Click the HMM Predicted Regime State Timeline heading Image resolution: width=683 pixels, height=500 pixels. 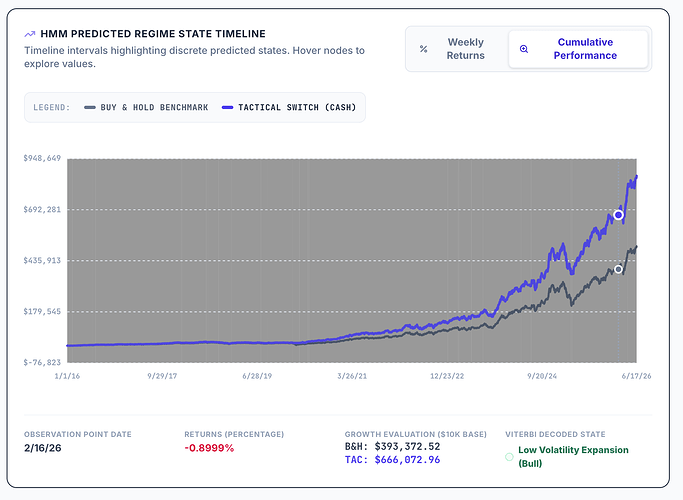tap(153, 34)
